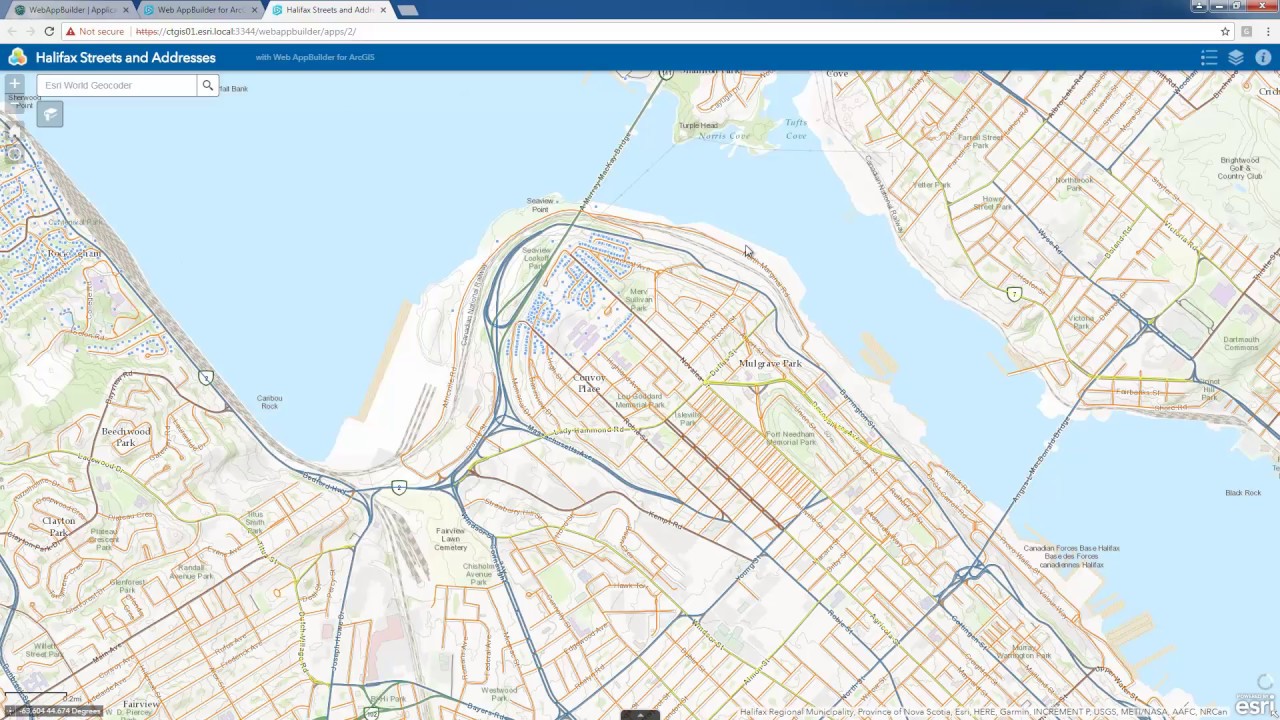Close the Web AppBuilder for ArcGIS tab
1280x720 pixels.
254,10
